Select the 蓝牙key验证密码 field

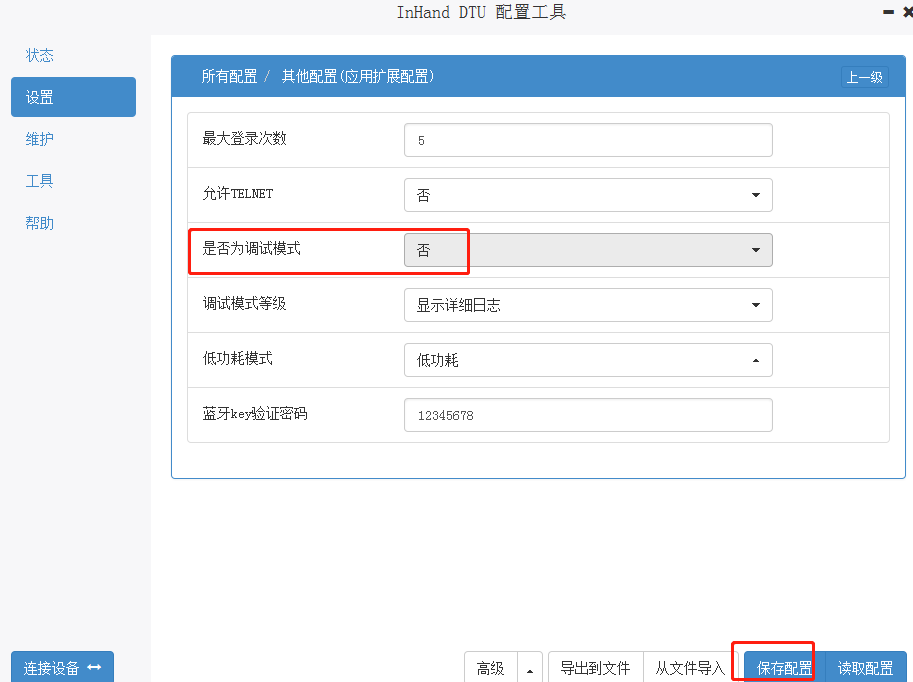pyautogui.click(x=587, y=415)
